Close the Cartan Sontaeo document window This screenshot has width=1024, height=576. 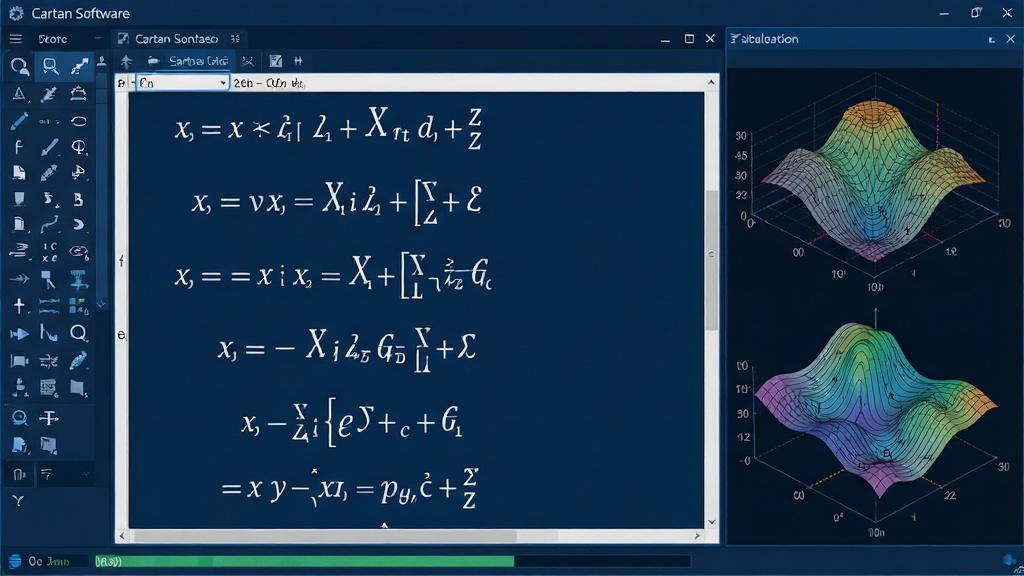point(711,39)
